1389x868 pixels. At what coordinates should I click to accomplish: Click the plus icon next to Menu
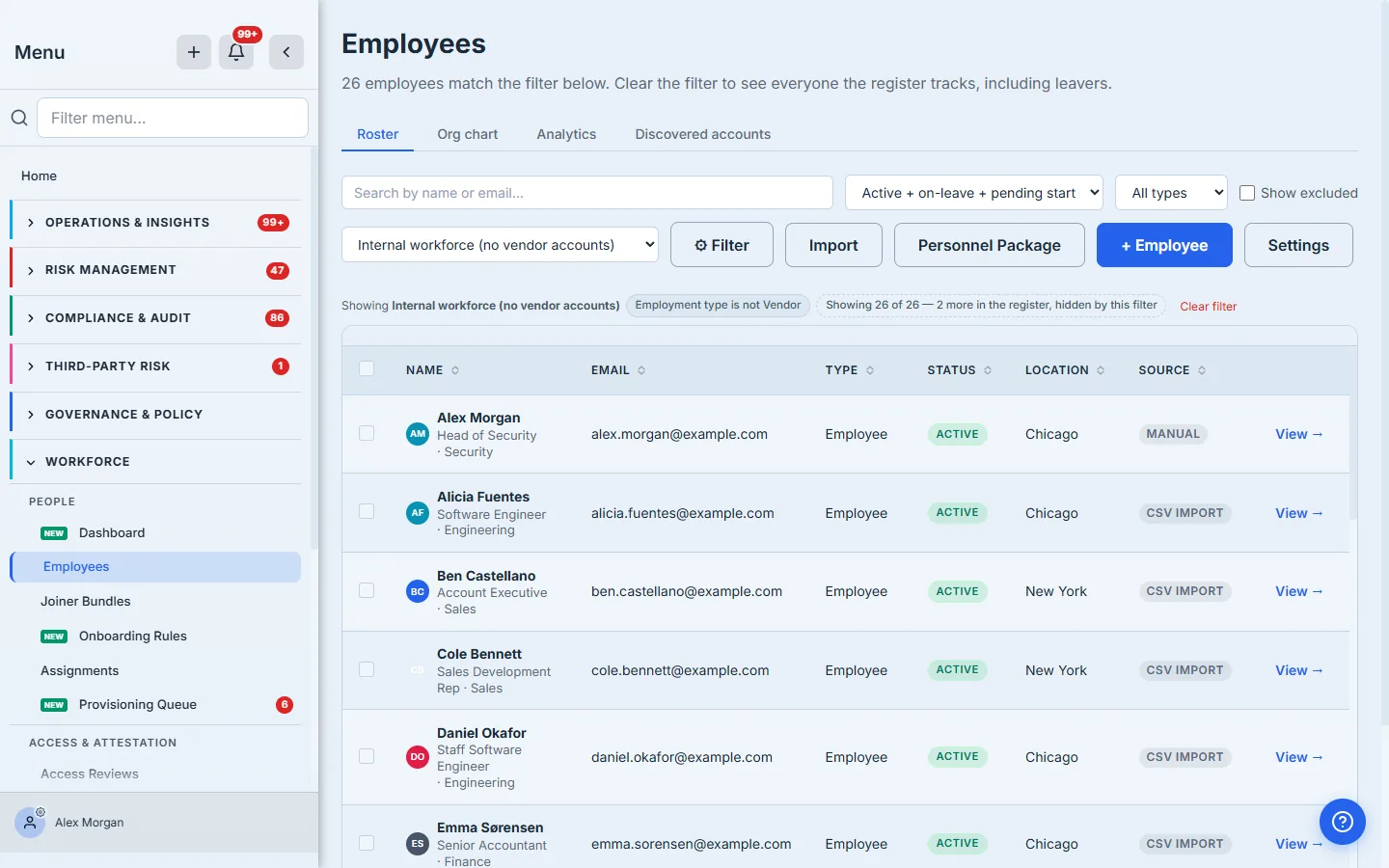(x=194, y=52)
